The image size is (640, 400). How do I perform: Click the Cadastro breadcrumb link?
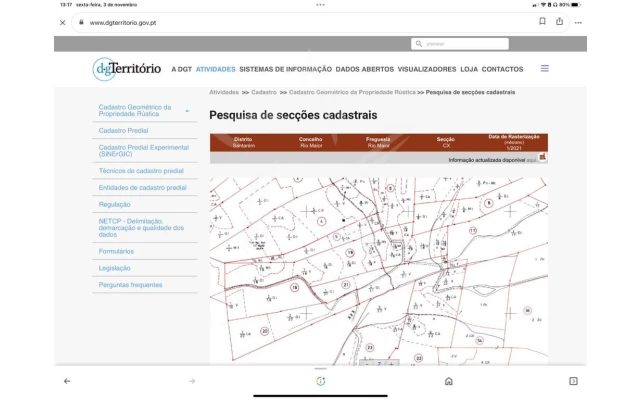[264, 92]
